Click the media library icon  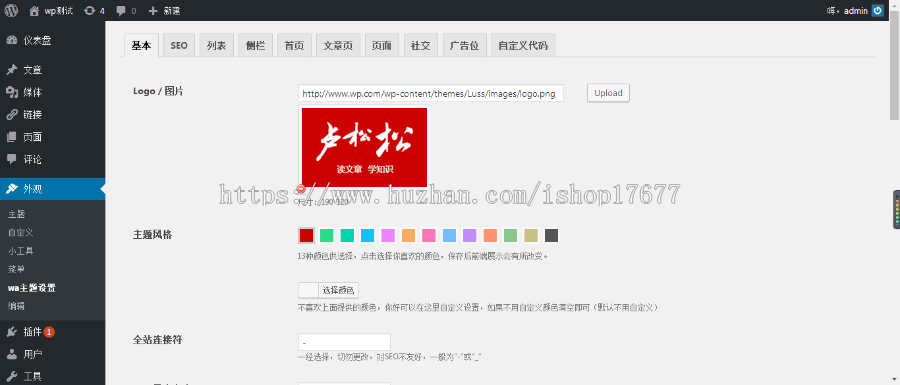pyautogui.click(x=11, y=92)
